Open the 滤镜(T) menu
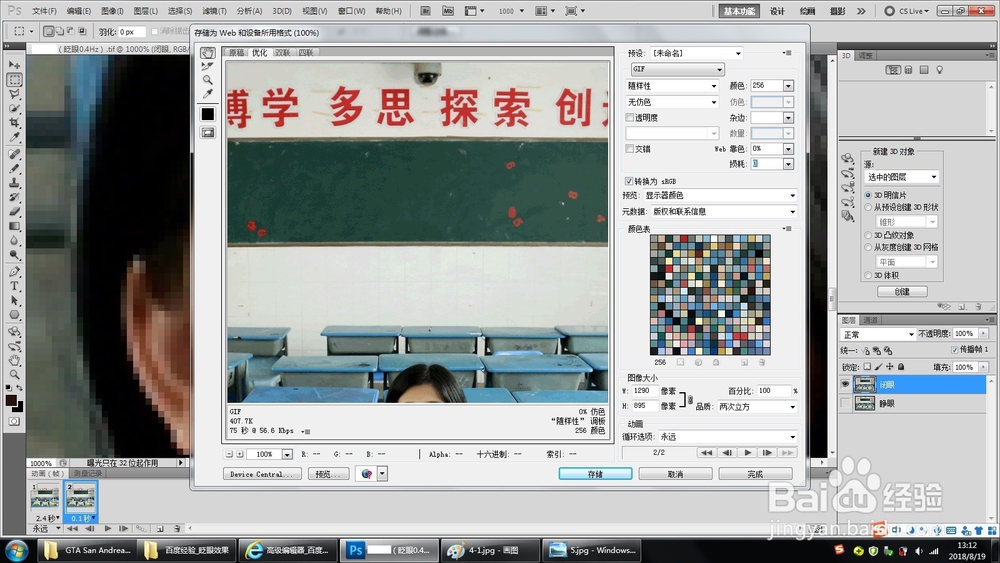 click(x=214, y=11)
